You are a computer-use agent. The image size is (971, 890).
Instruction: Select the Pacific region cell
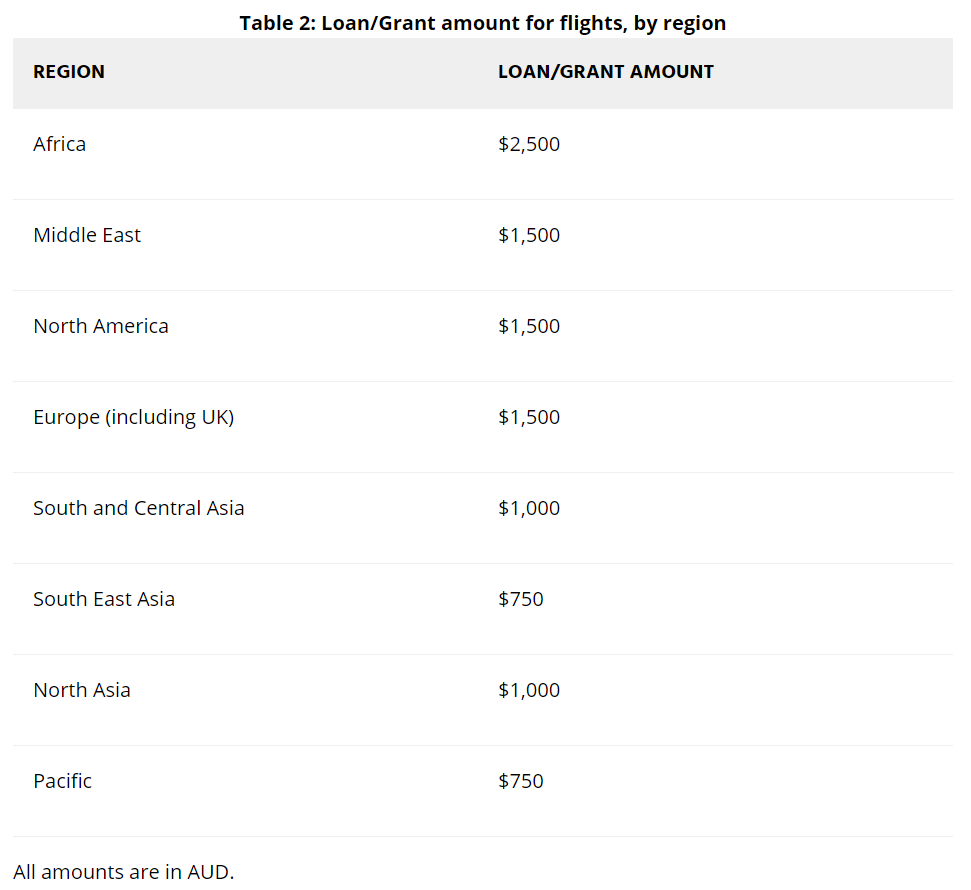[x=62, y=781]
